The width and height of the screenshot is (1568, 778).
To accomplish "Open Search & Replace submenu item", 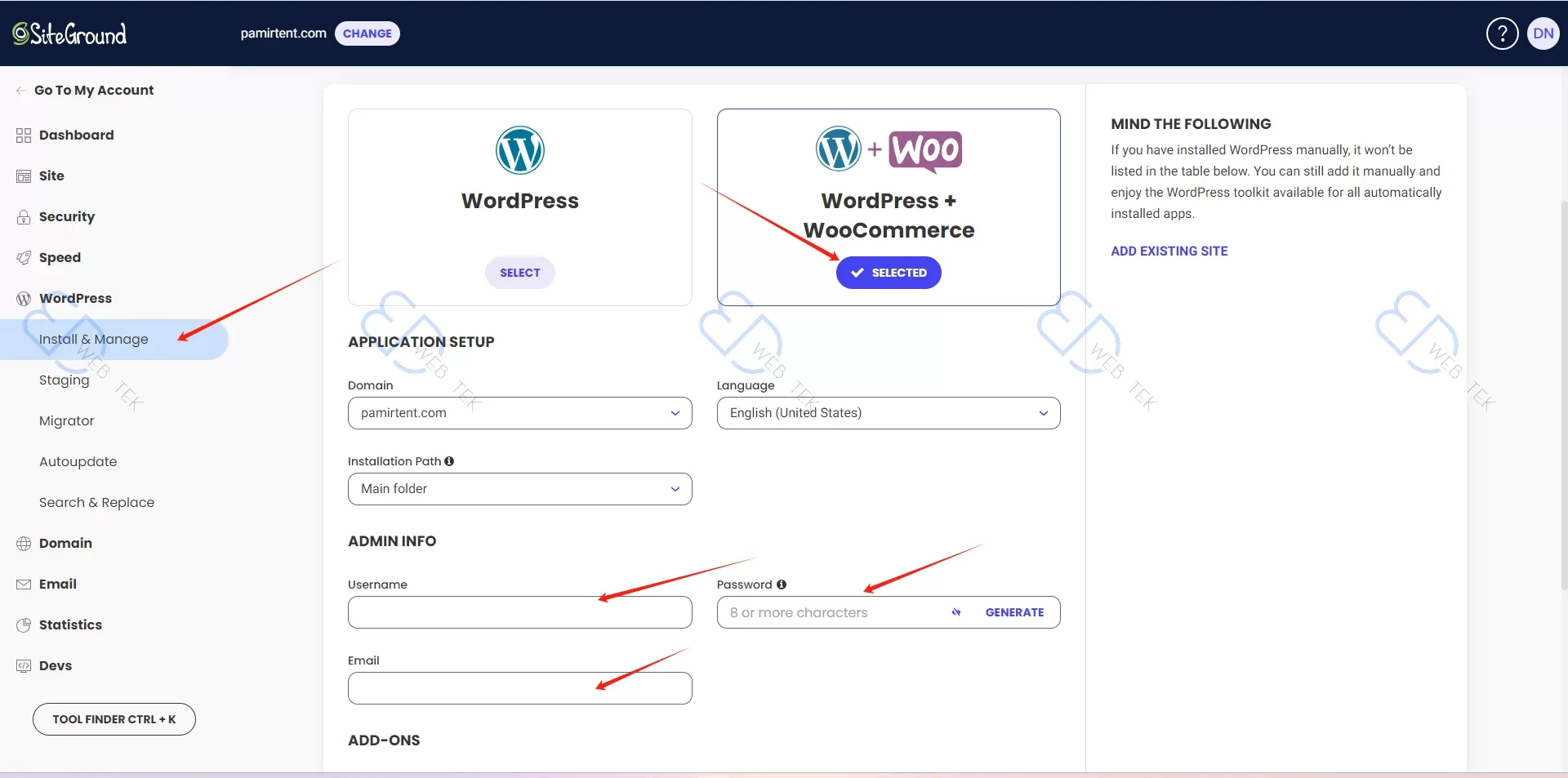I will click(96, 503).
